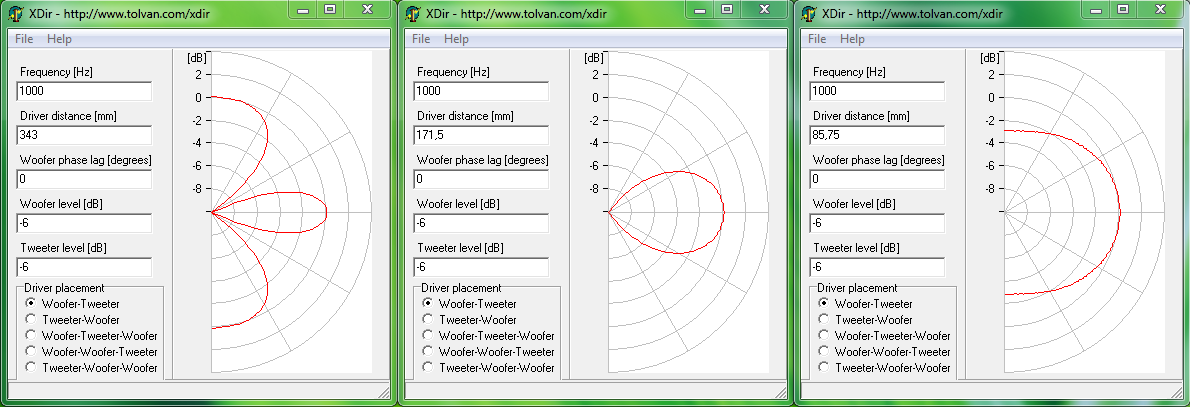This screenshot has width=1190, height=407.
Task: Click Tweeter level field in middle window
Action: [481, 267]
